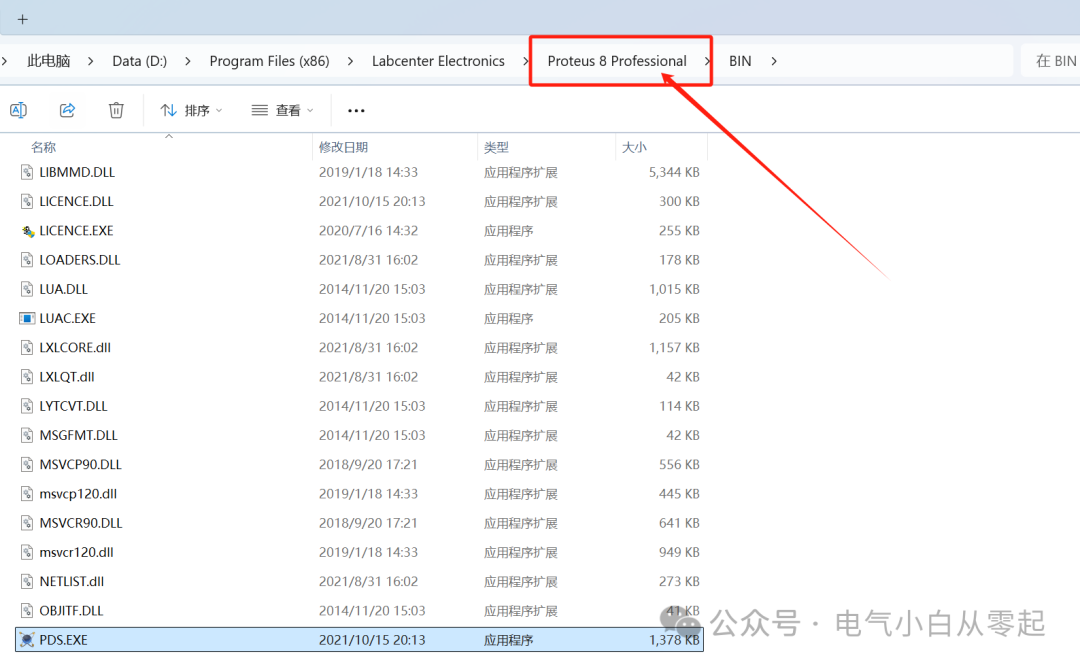Go to Program Files (x86) breadcrumb
This screenshot has height=667, width=1080.
pos(269,61)
